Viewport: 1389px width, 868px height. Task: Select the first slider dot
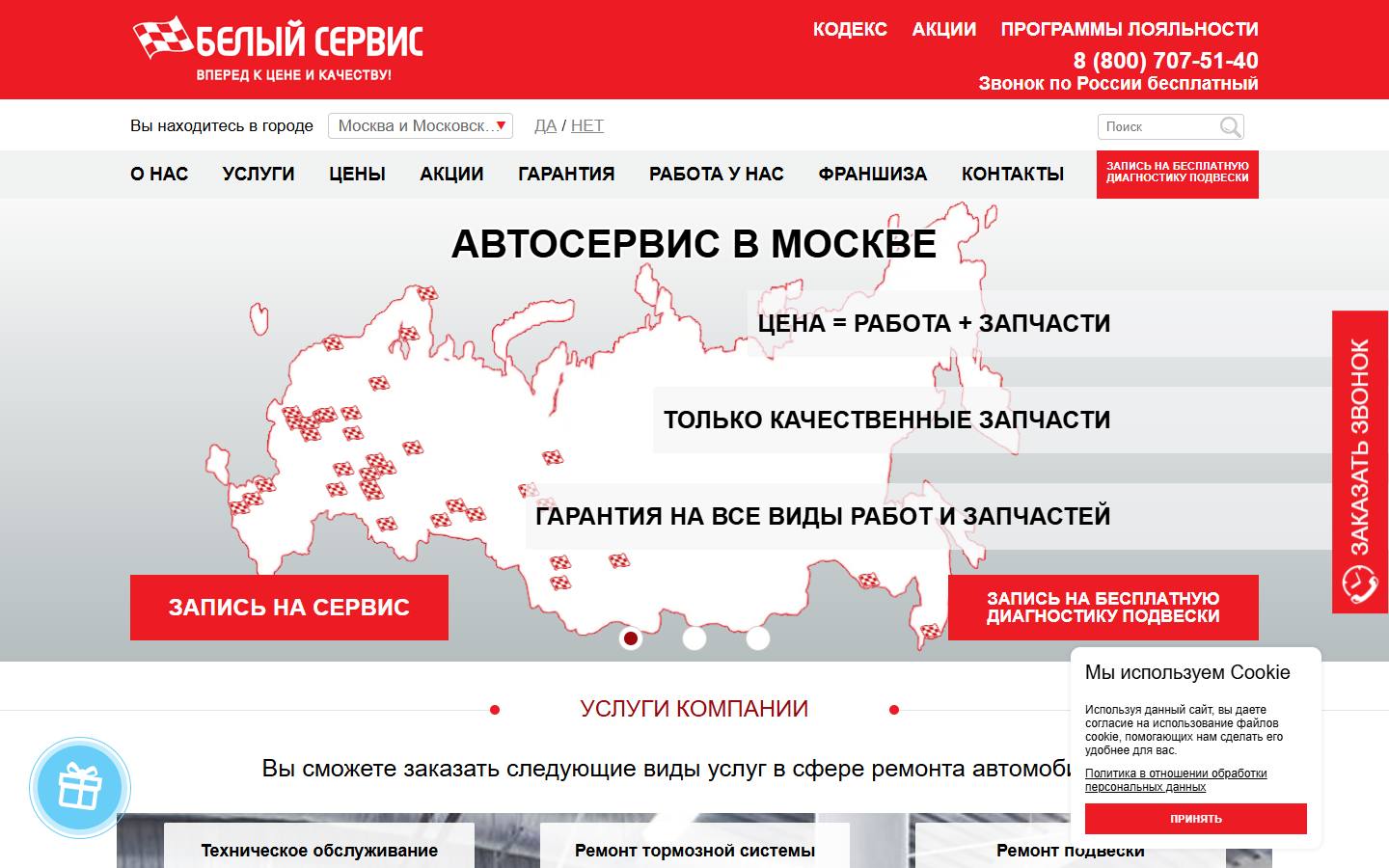tap(631, 637)
